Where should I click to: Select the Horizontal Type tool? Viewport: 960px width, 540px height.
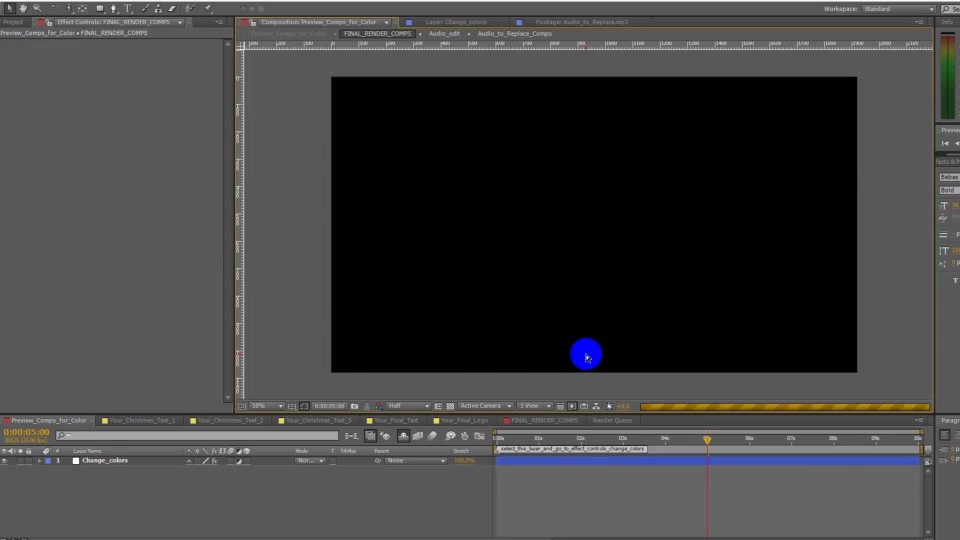(x=128, y=9)
